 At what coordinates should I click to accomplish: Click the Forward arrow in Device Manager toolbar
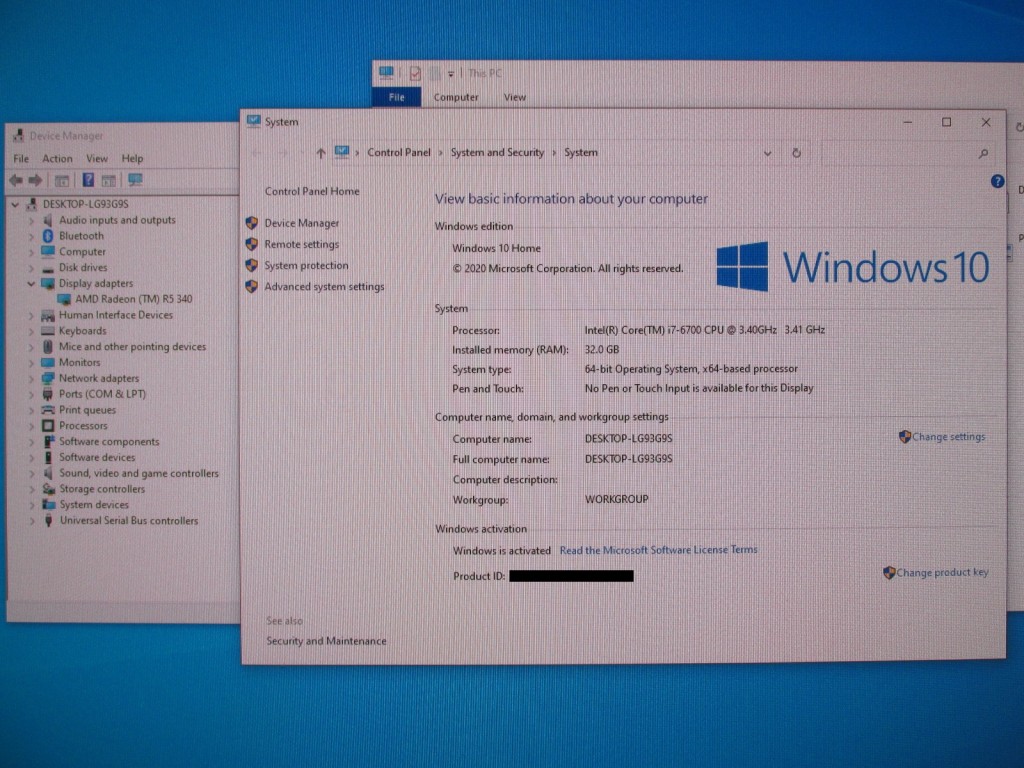click(x=36, y=180)
